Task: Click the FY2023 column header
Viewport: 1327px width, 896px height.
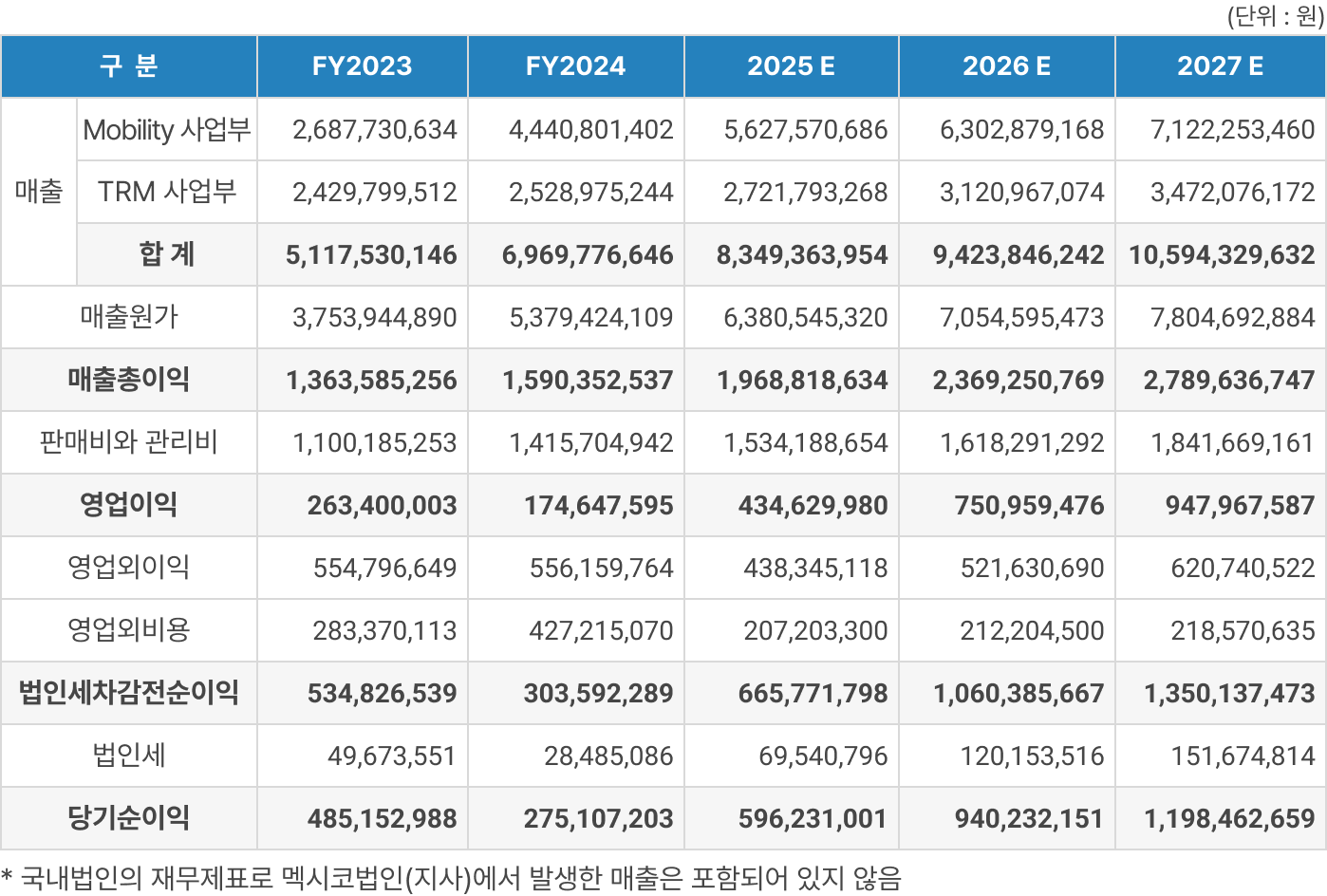Action: 362,66
